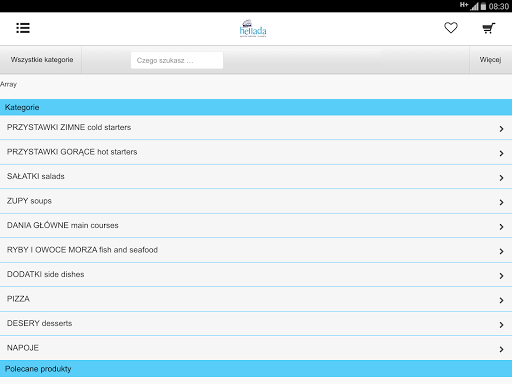Viewport: 512px width, 384px height.
Task: Click the ZUPY soups chevron arrow
Action: pos(501,202)
